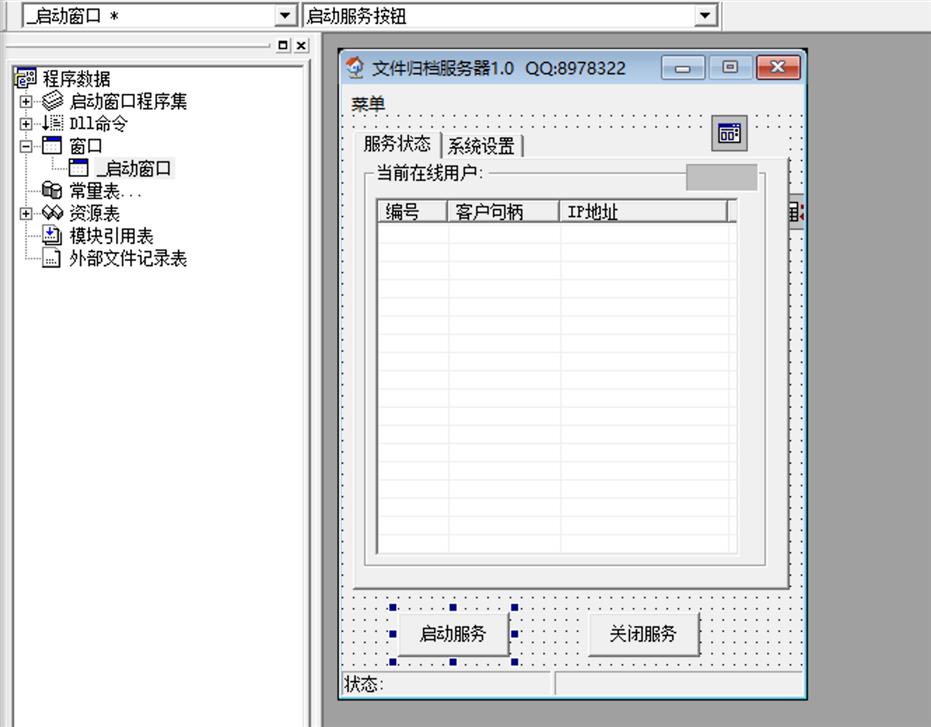The image size is (931, 727).
Task: Click the 编号 column header
Action: (412, 211)
